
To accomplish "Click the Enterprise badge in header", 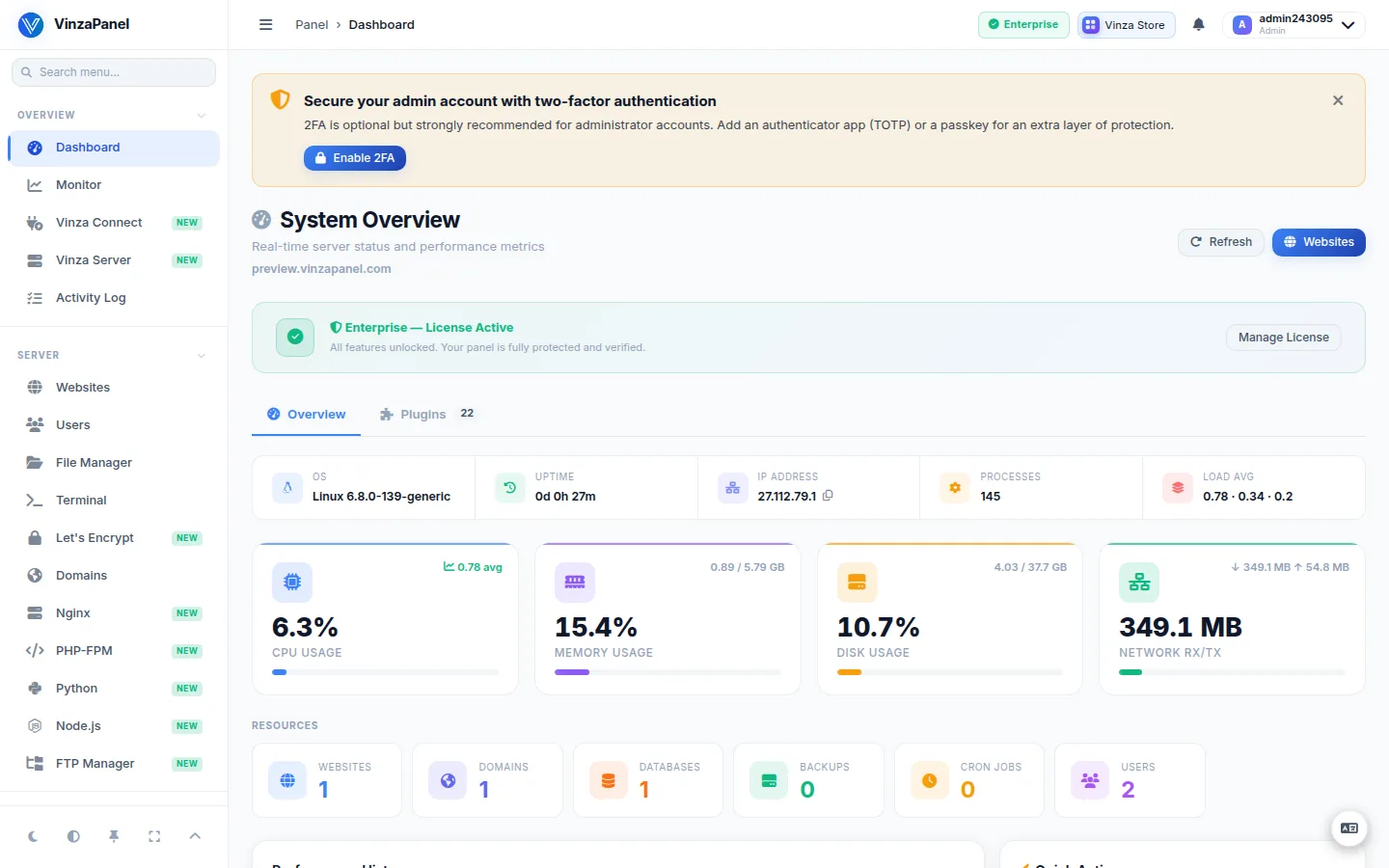I will [1023, 25].
